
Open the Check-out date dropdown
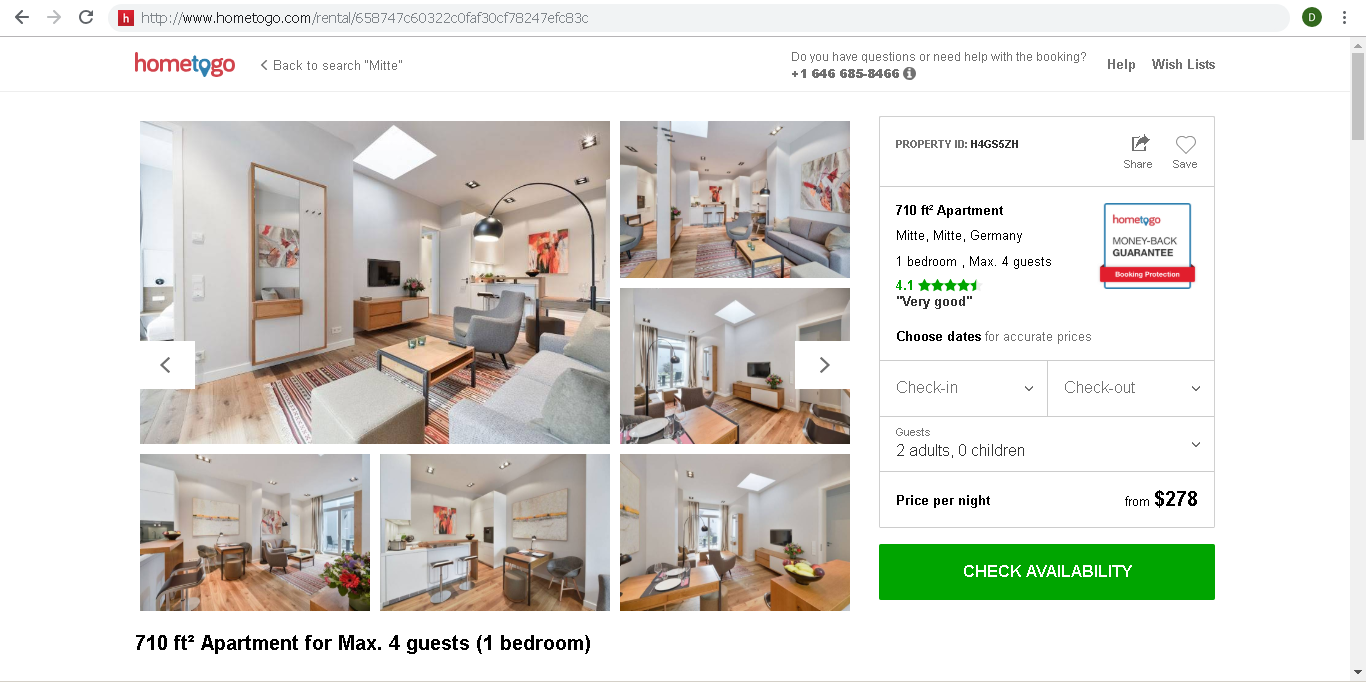1131,388
